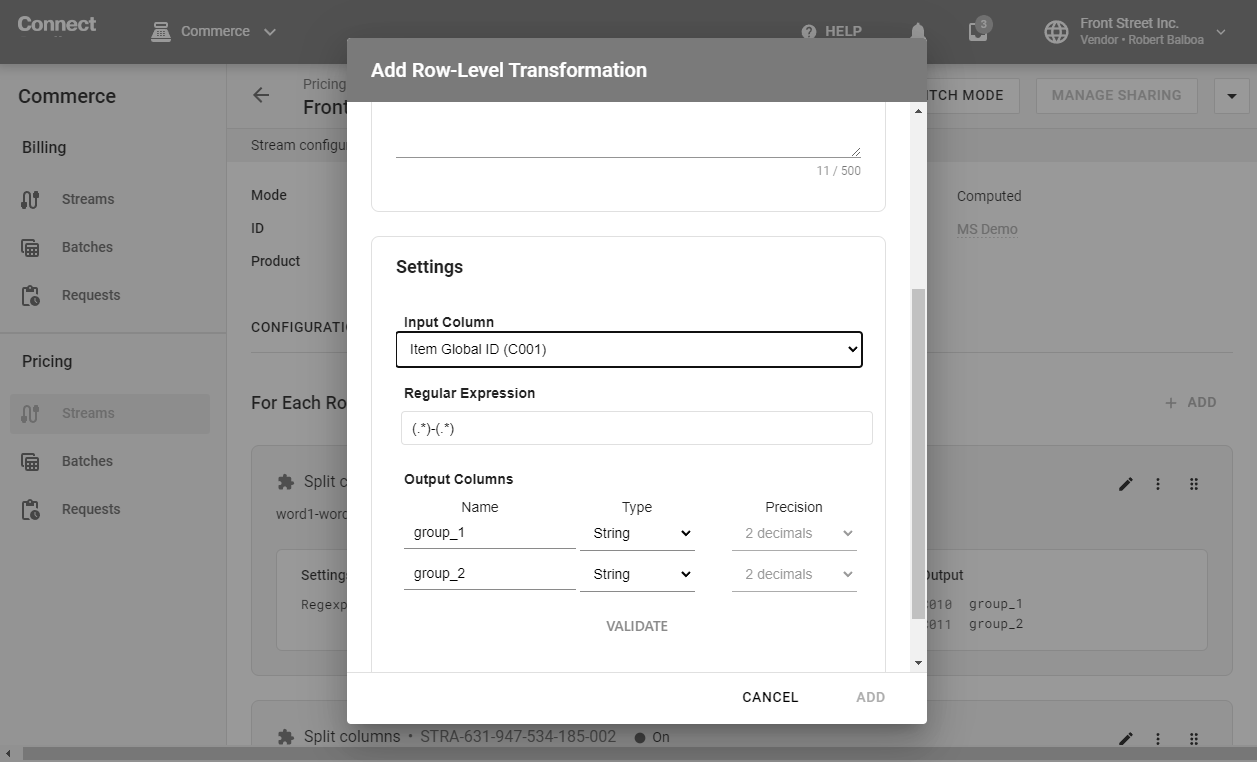
Task: Click the drag handle on first transformation card
Action: (x=1194, y=484)
